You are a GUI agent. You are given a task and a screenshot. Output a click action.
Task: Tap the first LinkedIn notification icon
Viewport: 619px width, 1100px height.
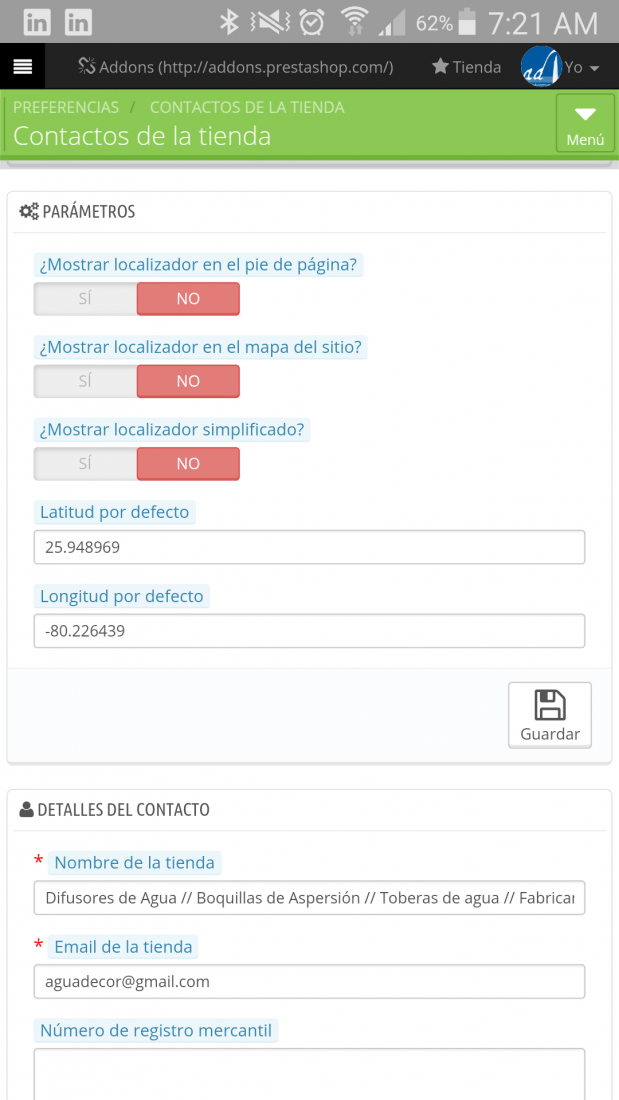(x=36, y=22)
